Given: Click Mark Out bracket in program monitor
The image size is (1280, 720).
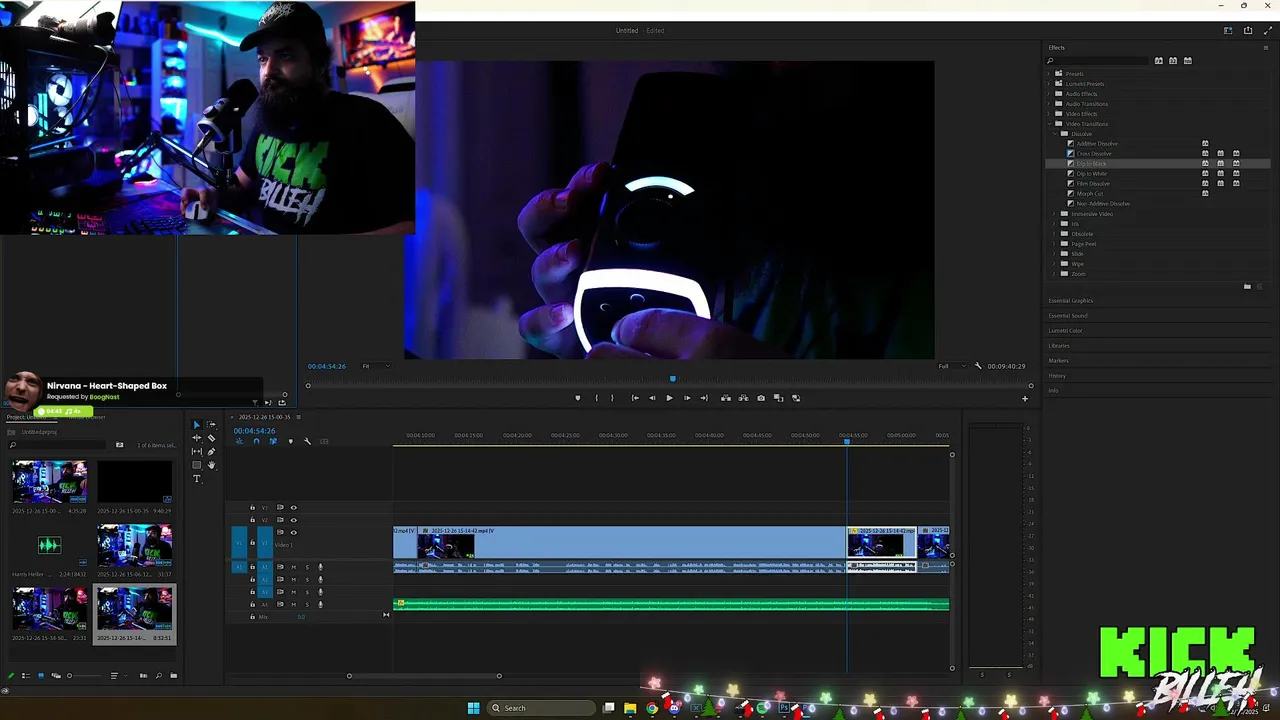Looking at the screenshot, I should click(612, 398).
